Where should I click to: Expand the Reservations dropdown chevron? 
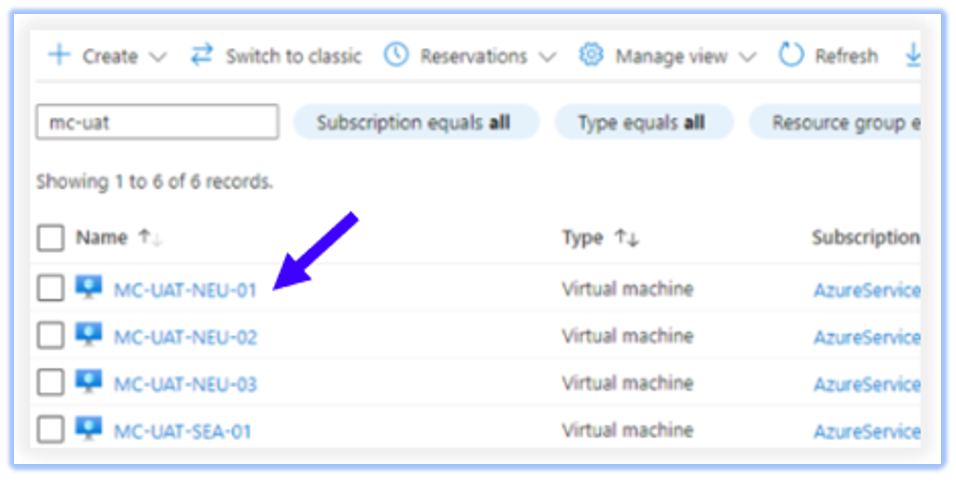pyautogui.click(x=546, y=57)
